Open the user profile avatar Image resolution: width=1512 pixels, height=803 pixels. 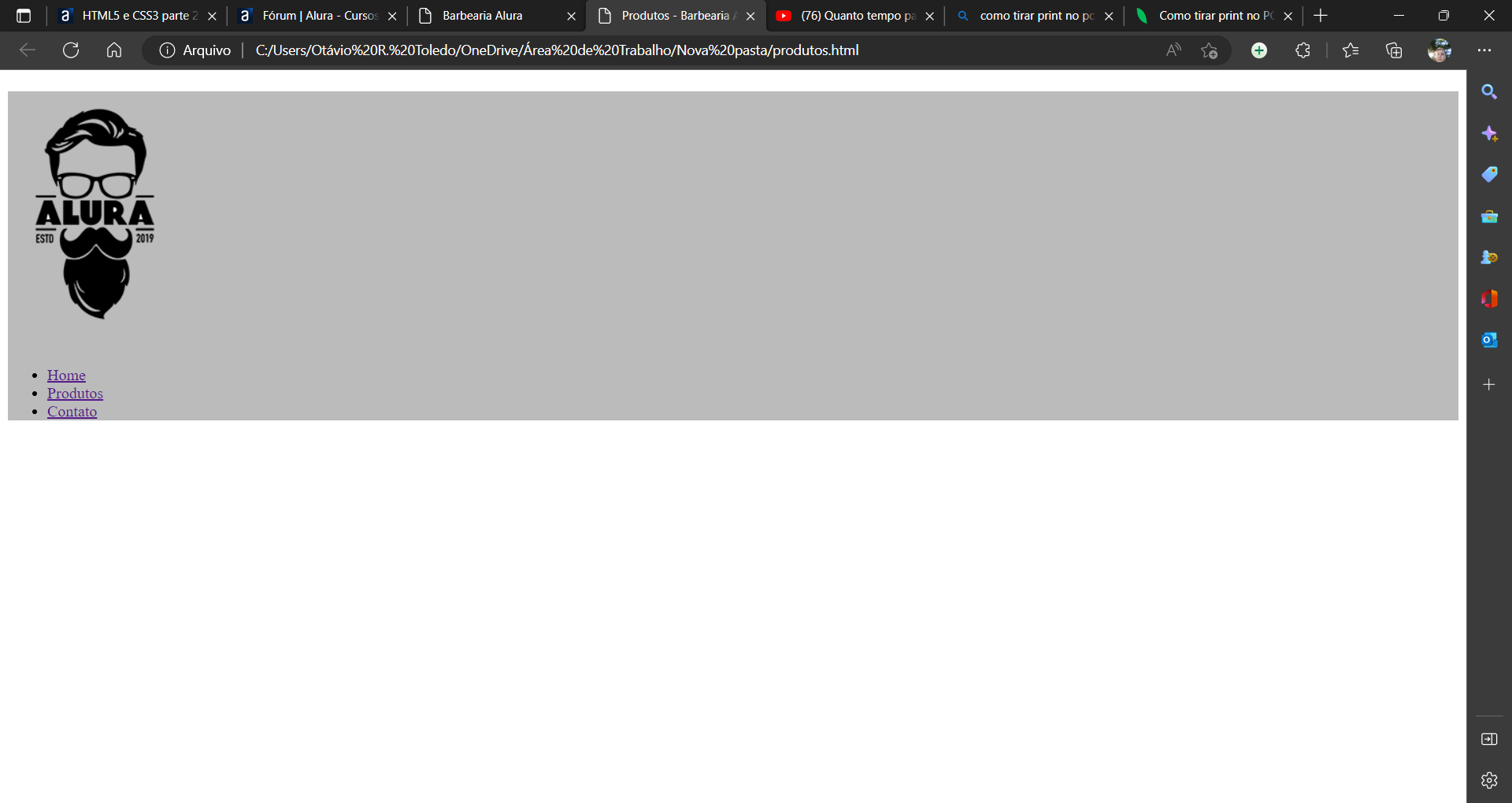(1440, 50)
